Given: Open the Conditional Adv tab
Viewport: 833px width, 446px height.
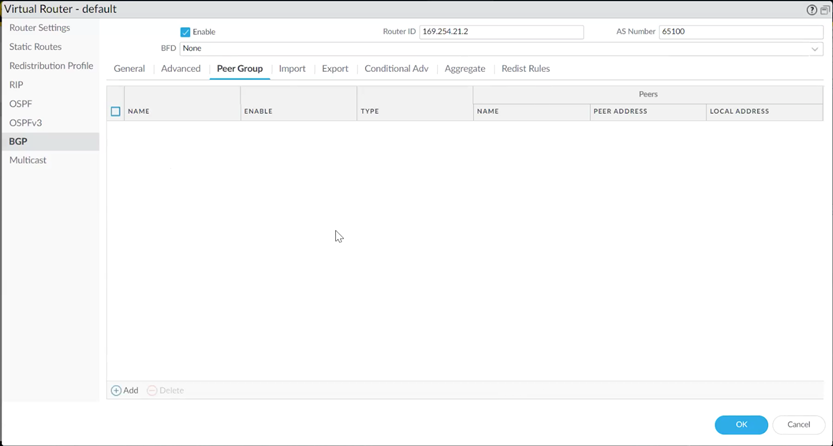Looking at the screenshot, I should click(396, 69).
